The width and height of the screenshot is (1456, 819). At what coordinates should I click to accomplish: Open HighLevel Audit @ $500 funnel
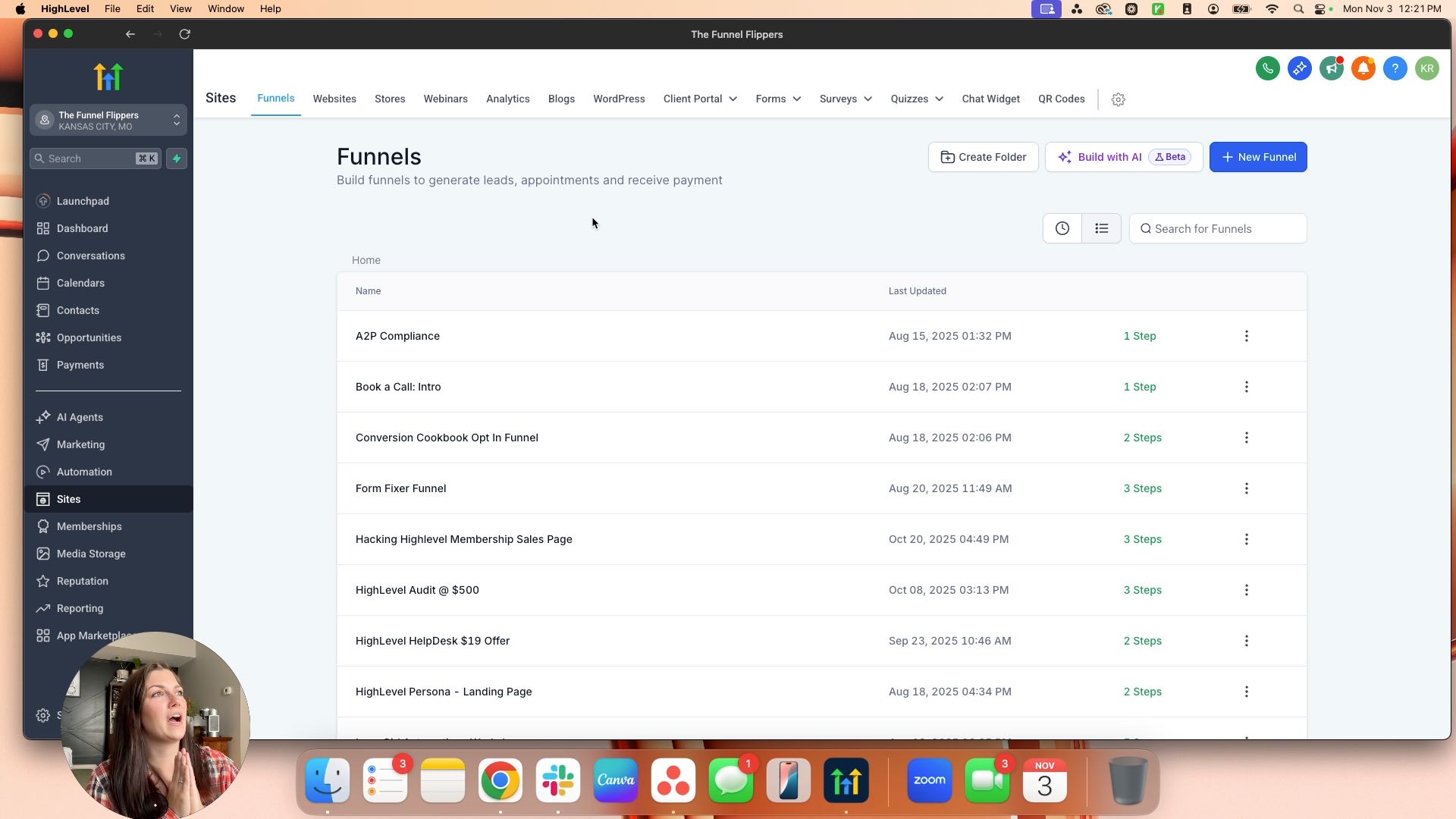[417, 590]
